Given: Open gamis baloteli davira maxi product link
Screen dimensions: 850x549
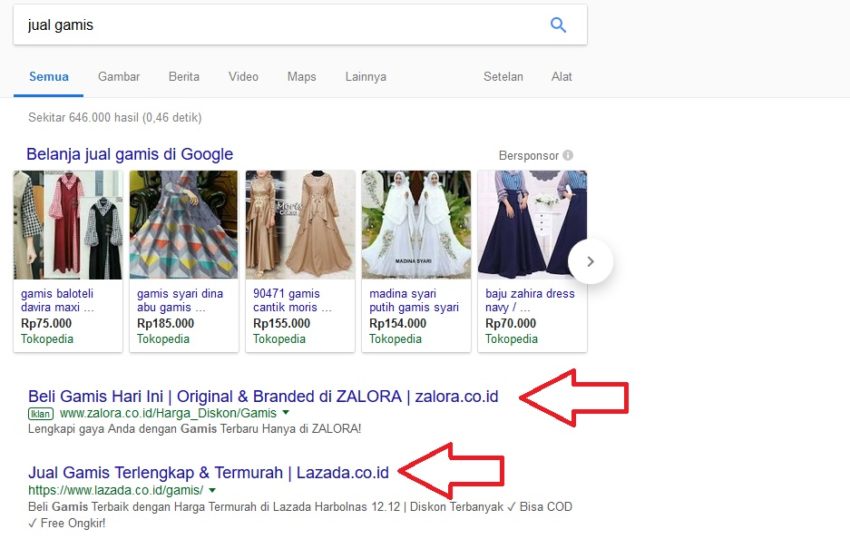Looking at the screenshot, I should tap(57, 300).
